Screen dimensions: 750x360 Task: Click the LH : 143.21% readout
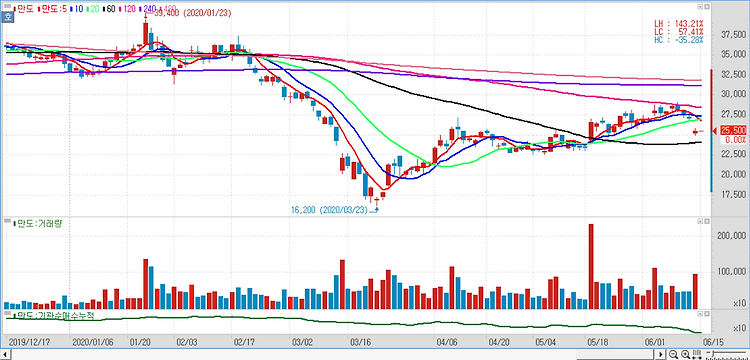679,23
